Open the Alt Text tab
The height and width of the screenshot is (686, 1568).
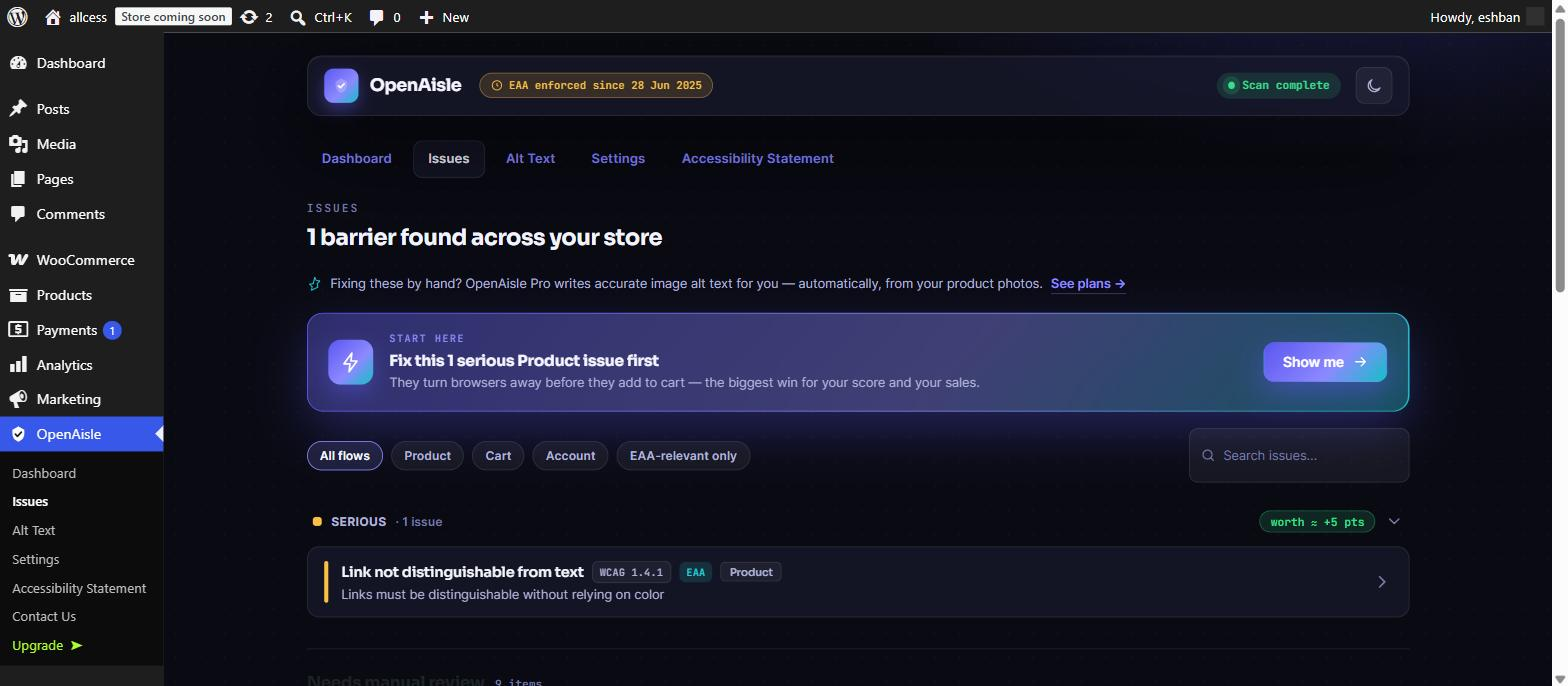point(530,159)
